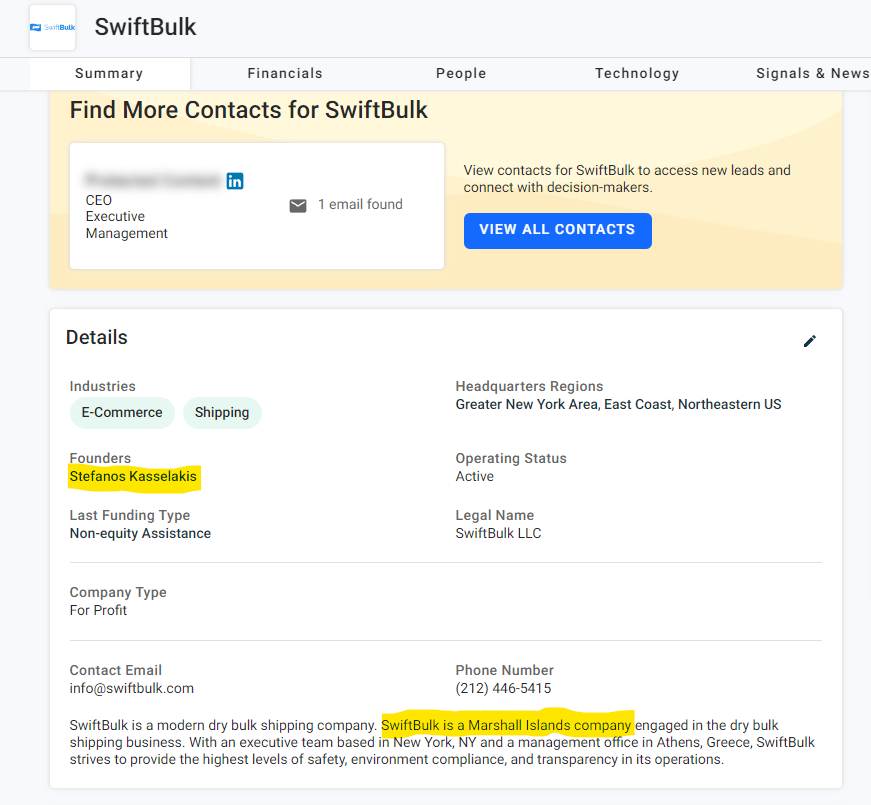This screenshot has width=871, height=805.
Task: Select the Technology tab
Action: 637,73
